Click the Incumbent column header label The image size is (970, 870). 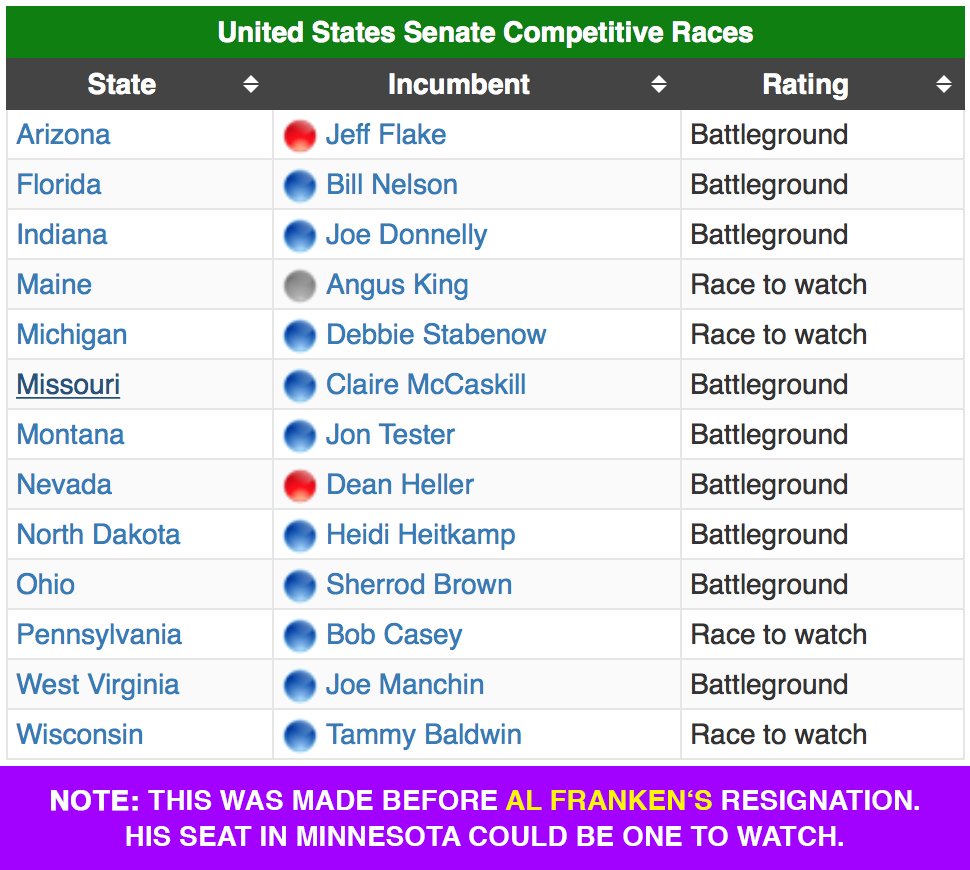tap(458, 84)
